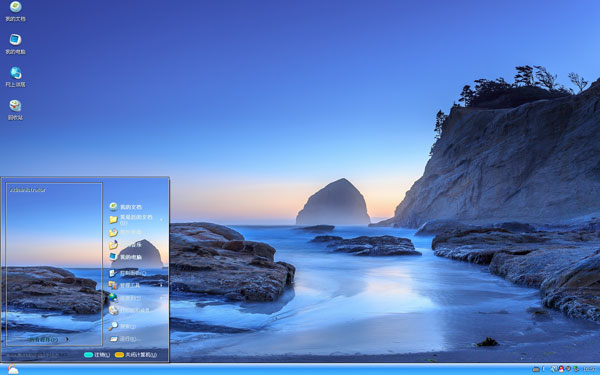This screenshot has width=600, height=375.
Task: Click the 关闭计算机(U) shut down button
Action: (x=136, y=355)
